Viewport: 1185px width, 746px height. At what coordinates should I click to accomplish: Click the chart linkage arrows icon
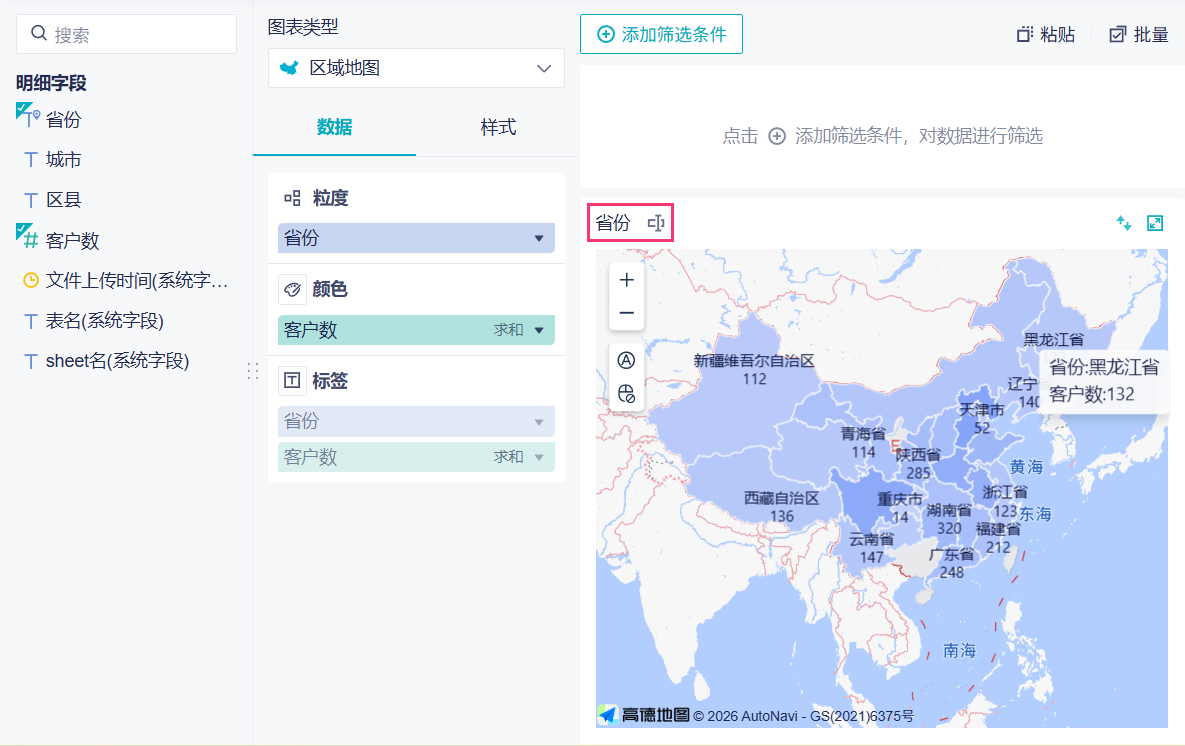pos(1124,223)
